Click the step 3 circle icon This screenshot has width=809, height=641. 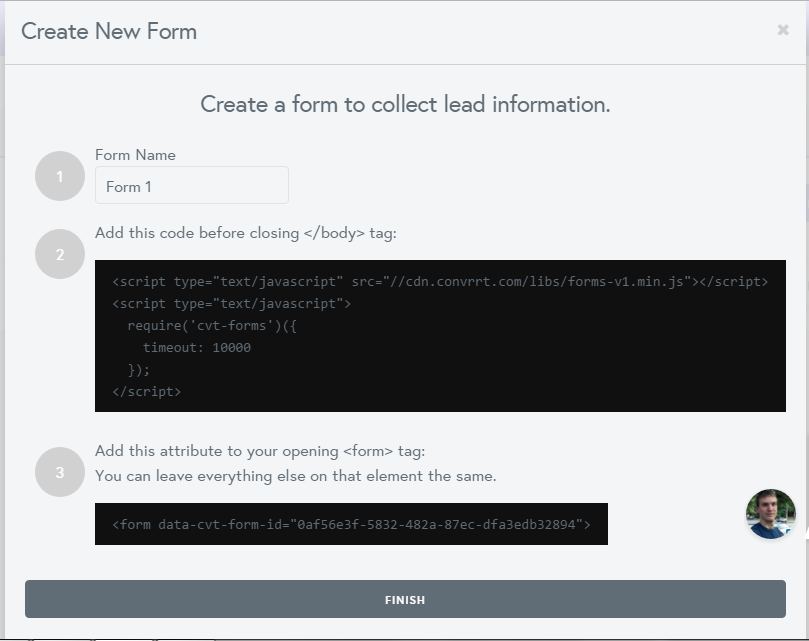60,472
